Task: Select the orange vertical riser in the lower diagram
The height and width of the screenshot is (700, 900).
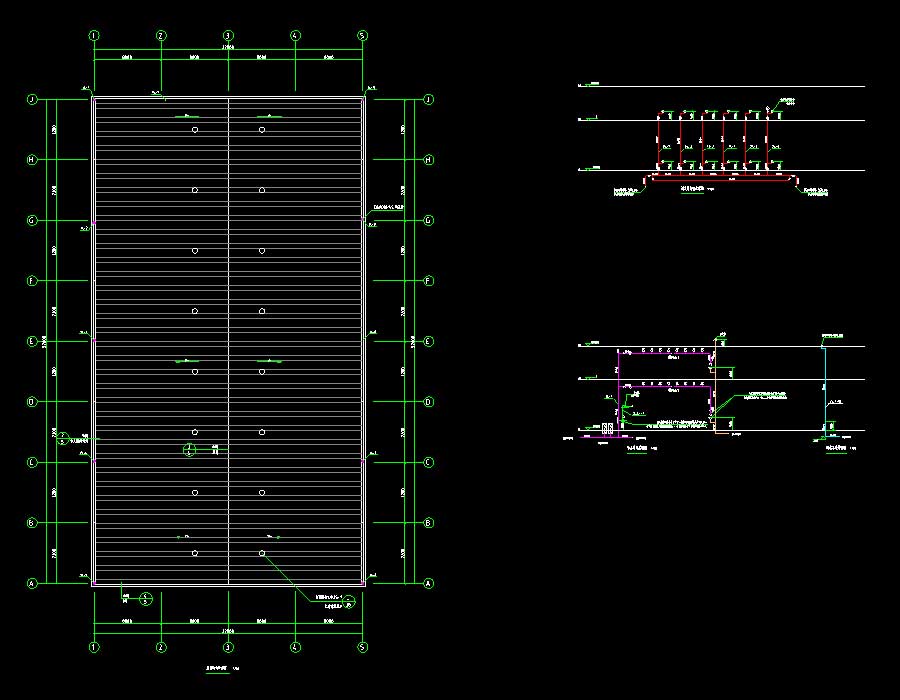Action: click(715, 386)
